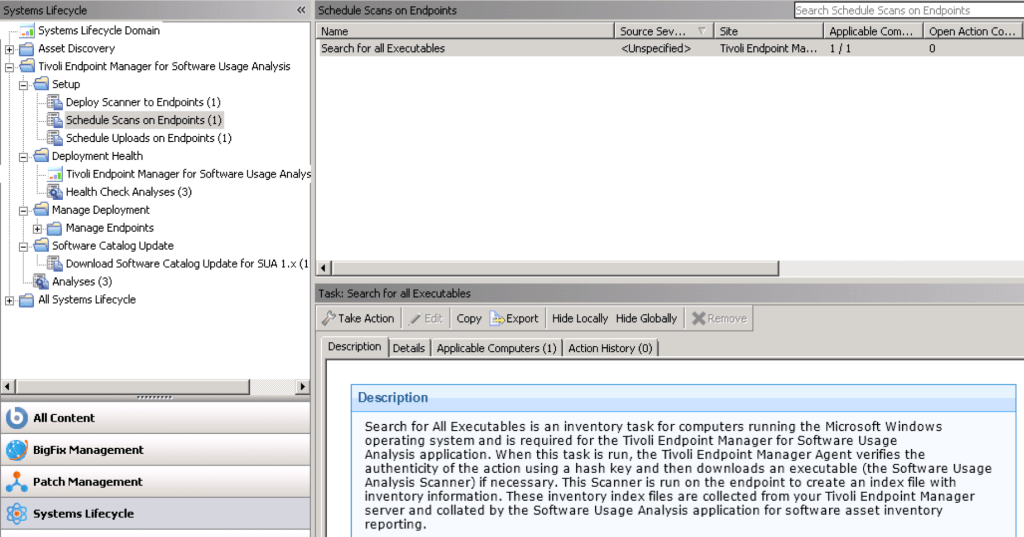Select Deploy Scanner to Endpoints (1) item
Viewport: 1024px width, 537px height.
[142, 103]
